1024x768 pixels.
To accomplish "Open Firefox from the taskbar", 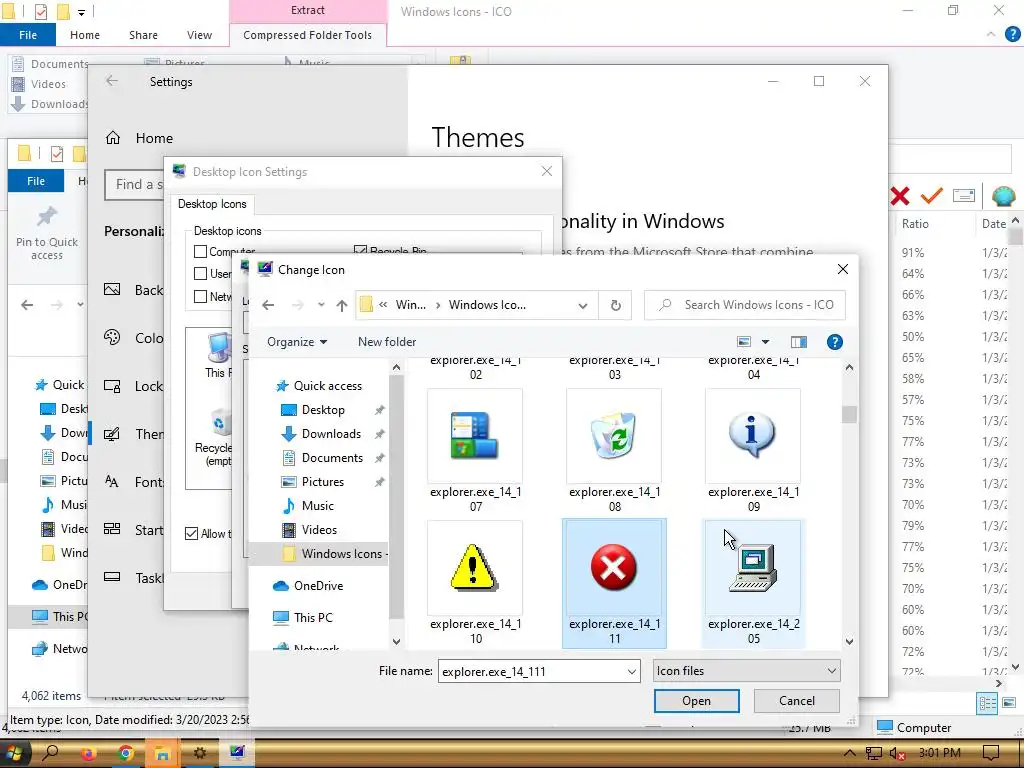I will (88, 753).
